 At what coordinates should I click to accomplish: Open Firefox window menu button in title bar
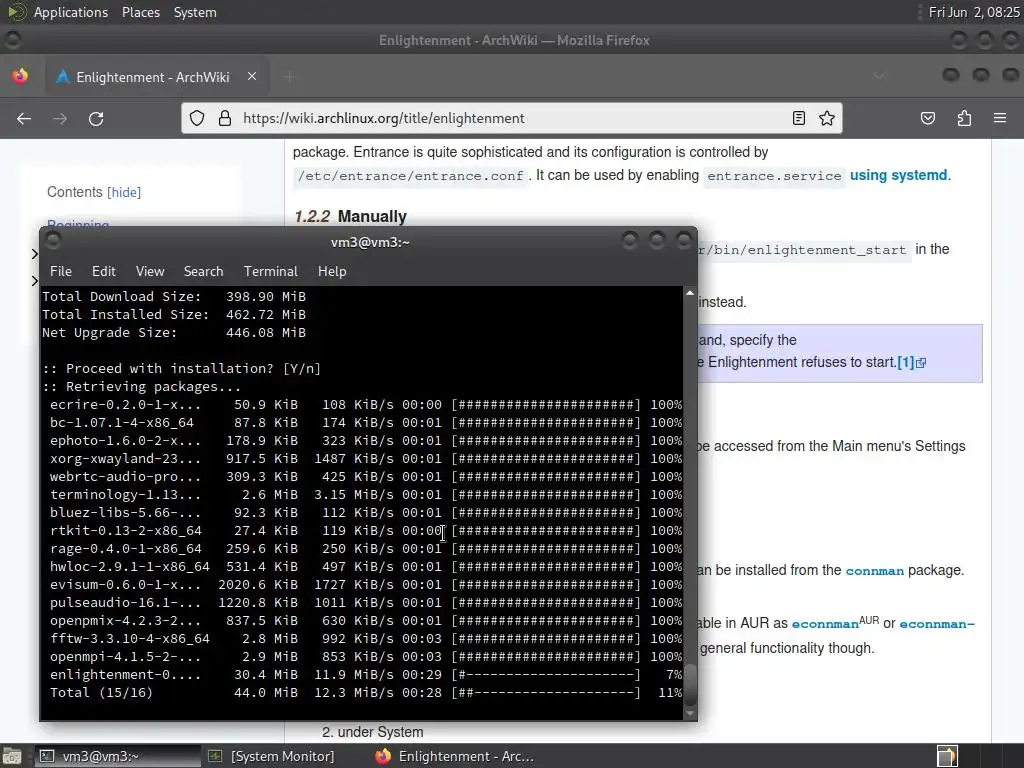click(12, 40)
